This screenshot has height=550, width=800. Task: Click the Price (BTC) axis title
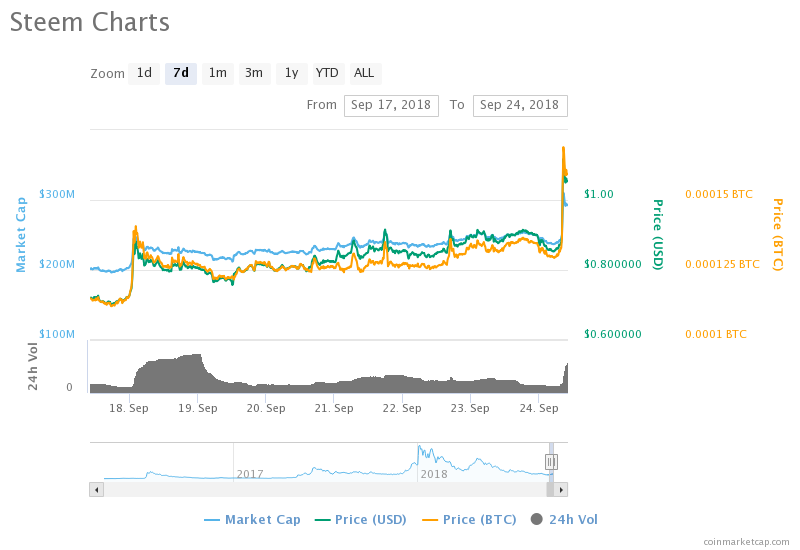[778, 235]
